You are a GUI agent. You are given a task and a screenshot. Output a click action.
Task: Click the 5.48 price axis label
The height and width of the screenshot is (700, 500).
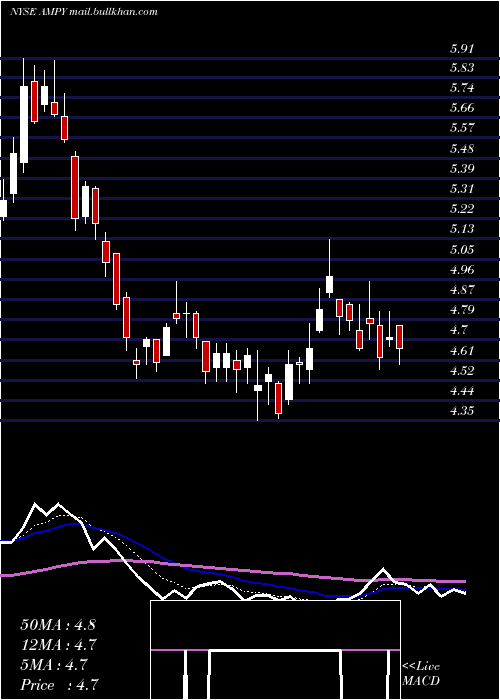click(x=462, y=149)
